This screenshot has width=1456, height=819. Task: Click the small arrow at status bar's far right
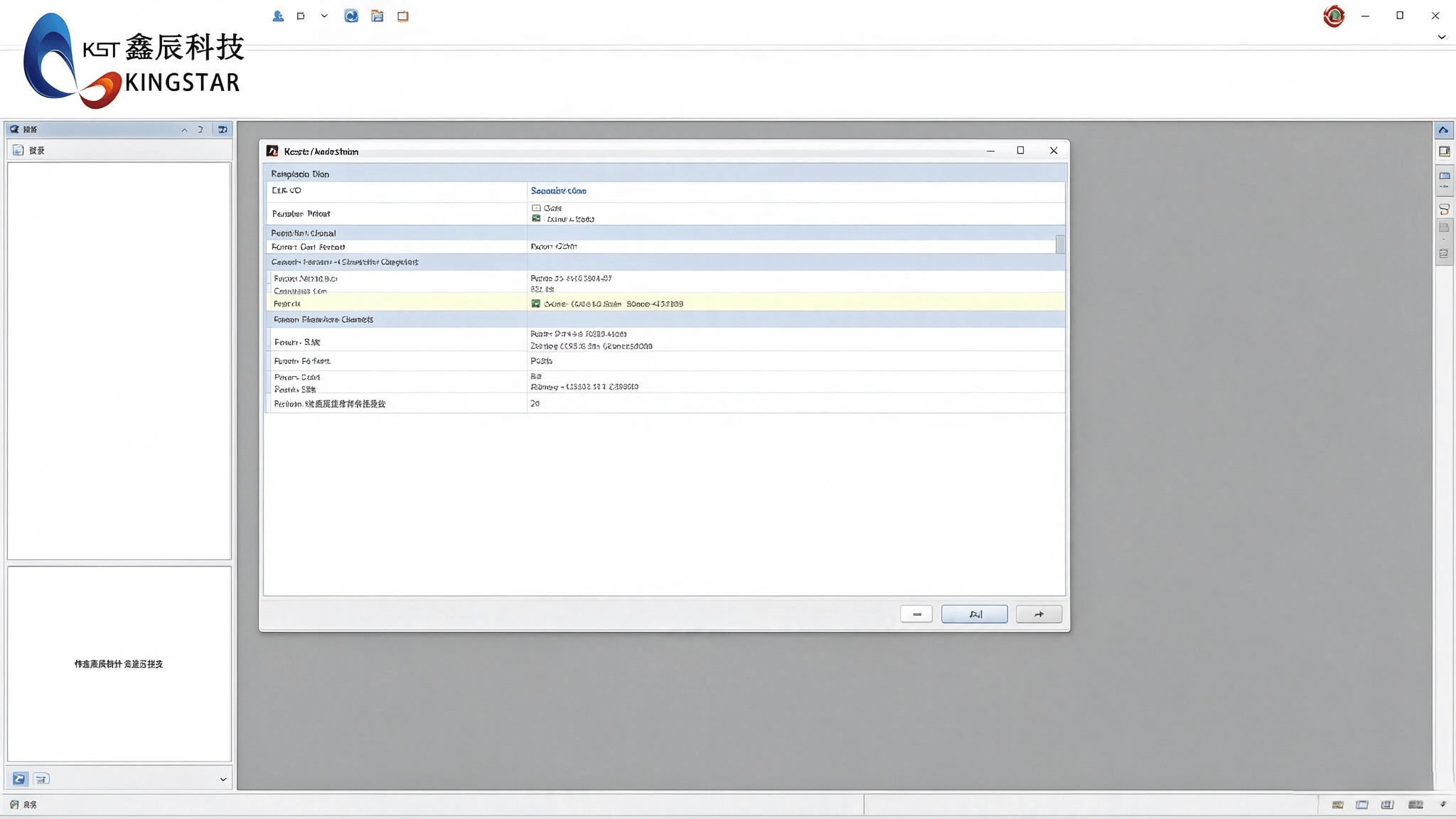point(1443,804)
